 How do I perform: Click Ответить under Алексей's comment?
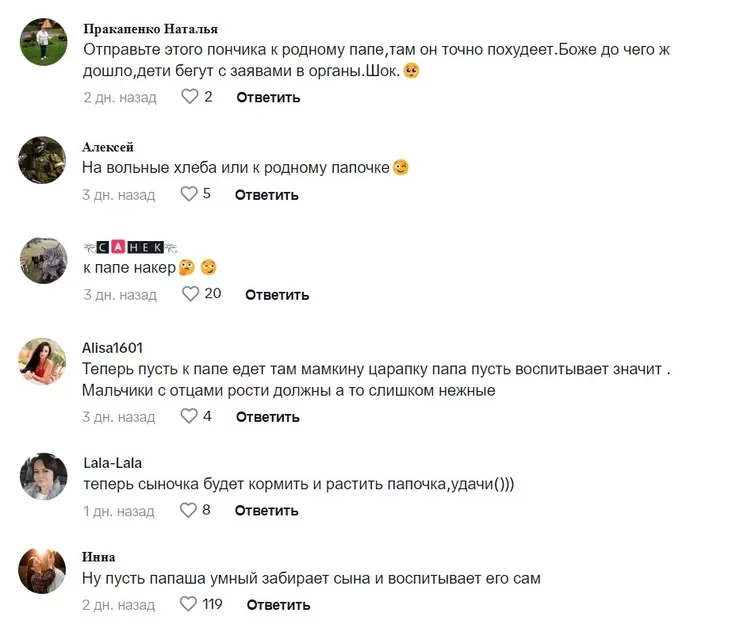pos(267,194)
